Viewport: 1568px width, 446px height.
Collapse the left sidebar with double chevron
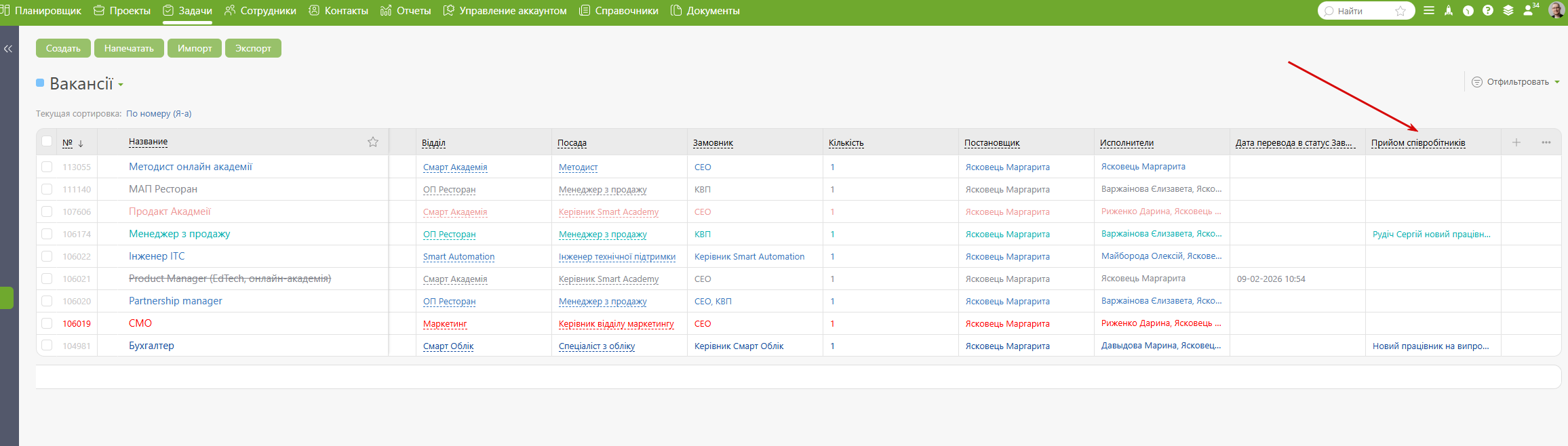point(8,49)
